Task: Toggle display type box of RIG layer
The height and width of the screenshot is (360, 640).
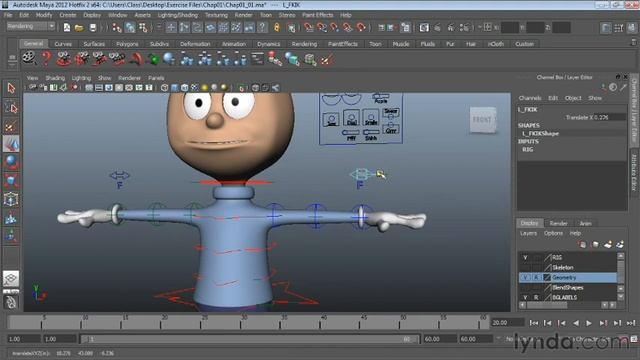Action: point(536,258)
